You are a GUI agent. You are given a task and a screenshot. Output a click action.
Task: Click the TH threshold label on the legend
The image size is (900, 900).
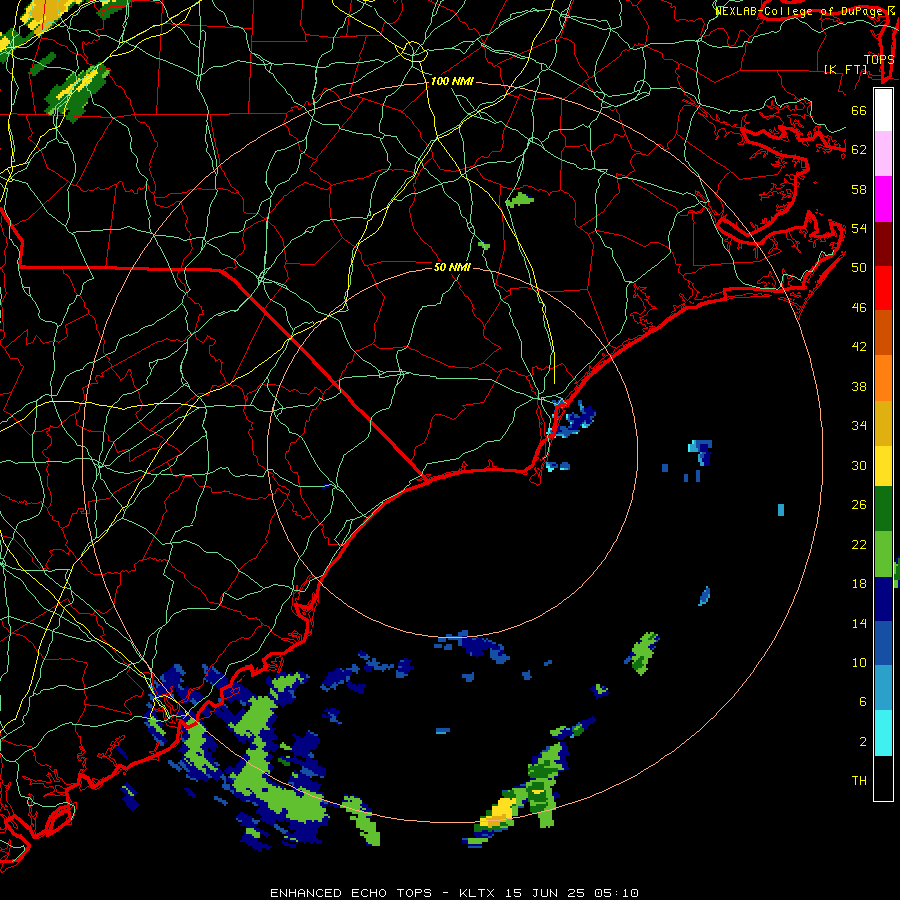pos(859,781)
